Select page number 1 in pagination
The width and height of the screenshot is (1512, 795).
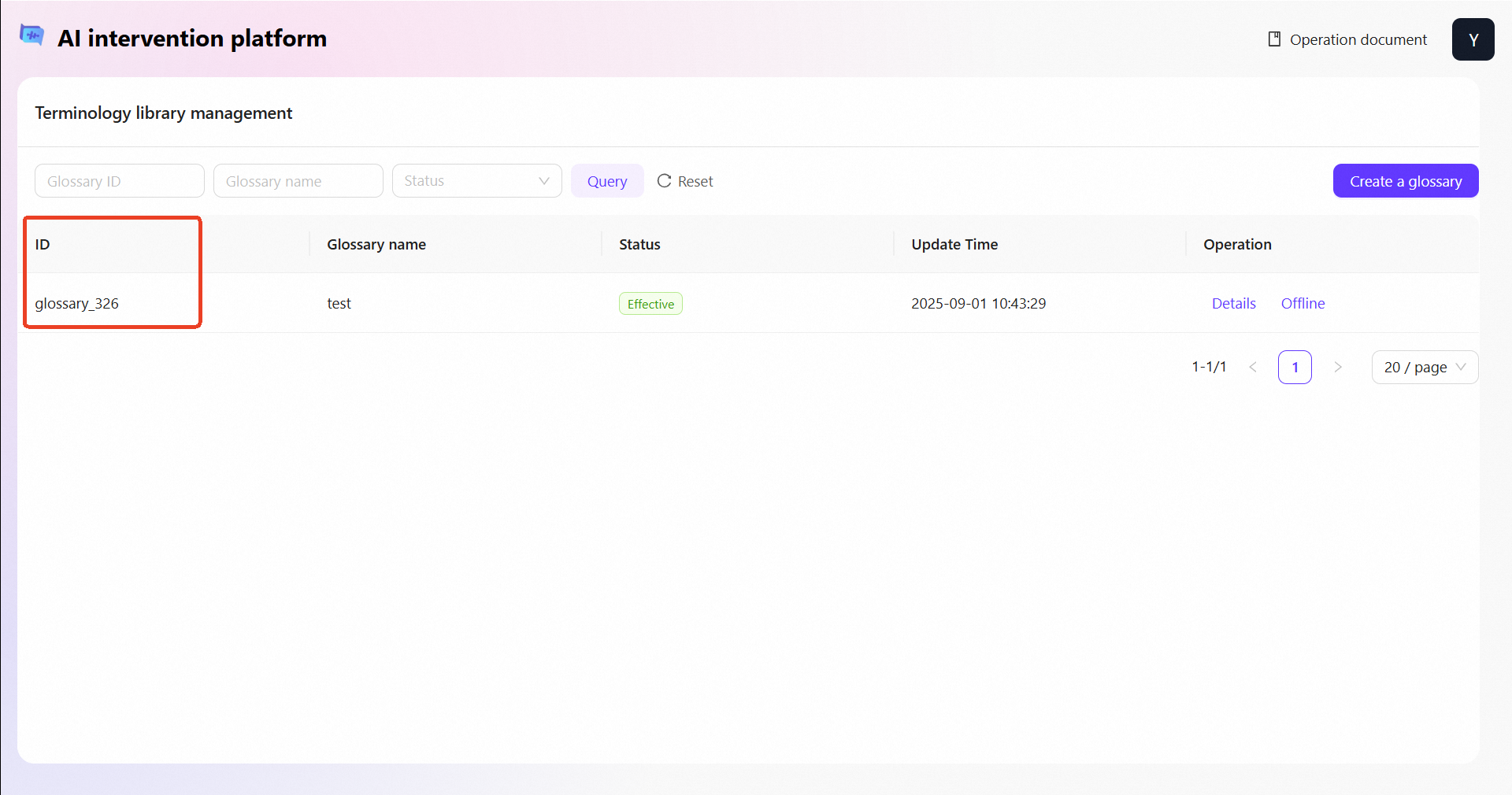(1294, 367)
